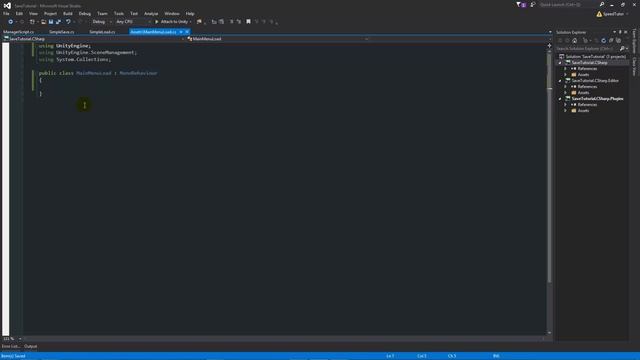Image resolution: width=640 pixels, height=360 pixels.
Task: Click the Visual Studio logo icon
Action: pyautogui.click(x=7, y=5)
